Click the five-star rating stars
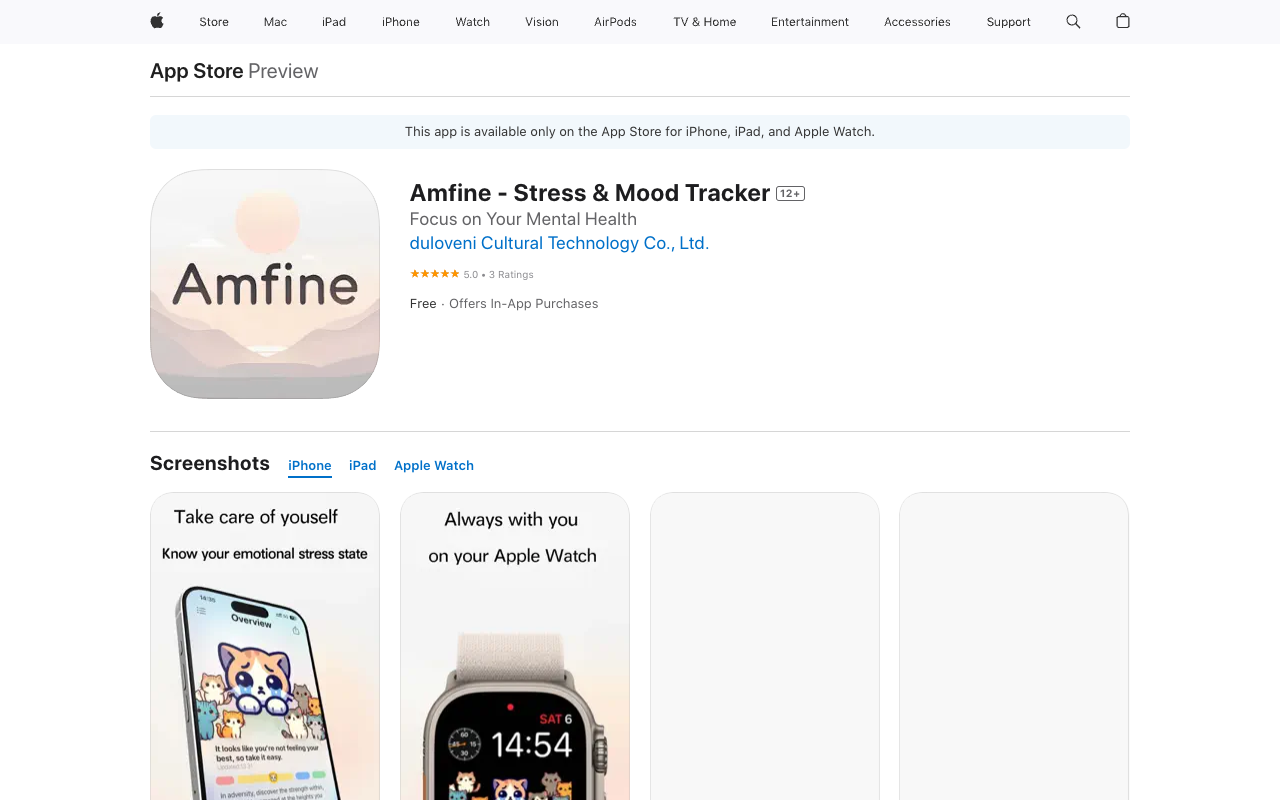This screenshot has width=1280, height=800. click(x=435, y=274)
